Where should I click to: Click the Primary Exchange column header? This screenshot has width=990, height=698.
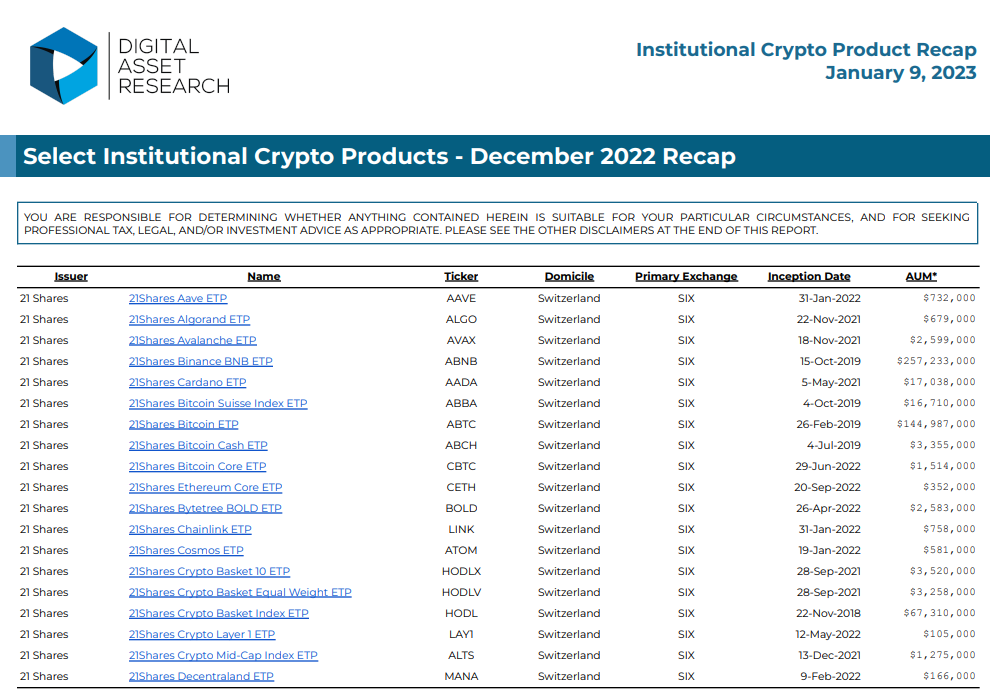[x=686, y=276]
